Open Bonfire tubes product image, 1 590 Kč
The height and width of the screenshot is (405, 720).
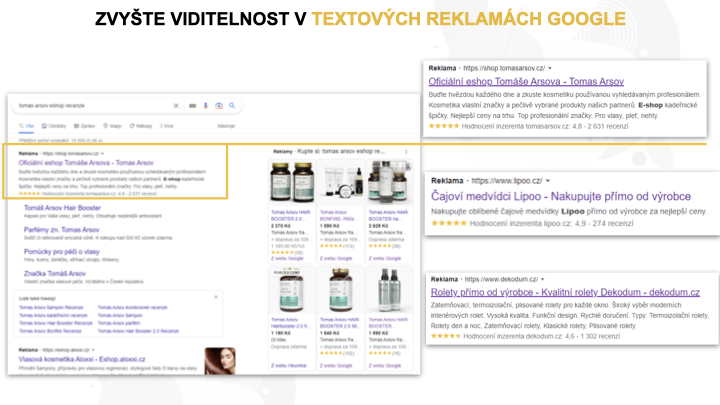[x=341, y=182]
